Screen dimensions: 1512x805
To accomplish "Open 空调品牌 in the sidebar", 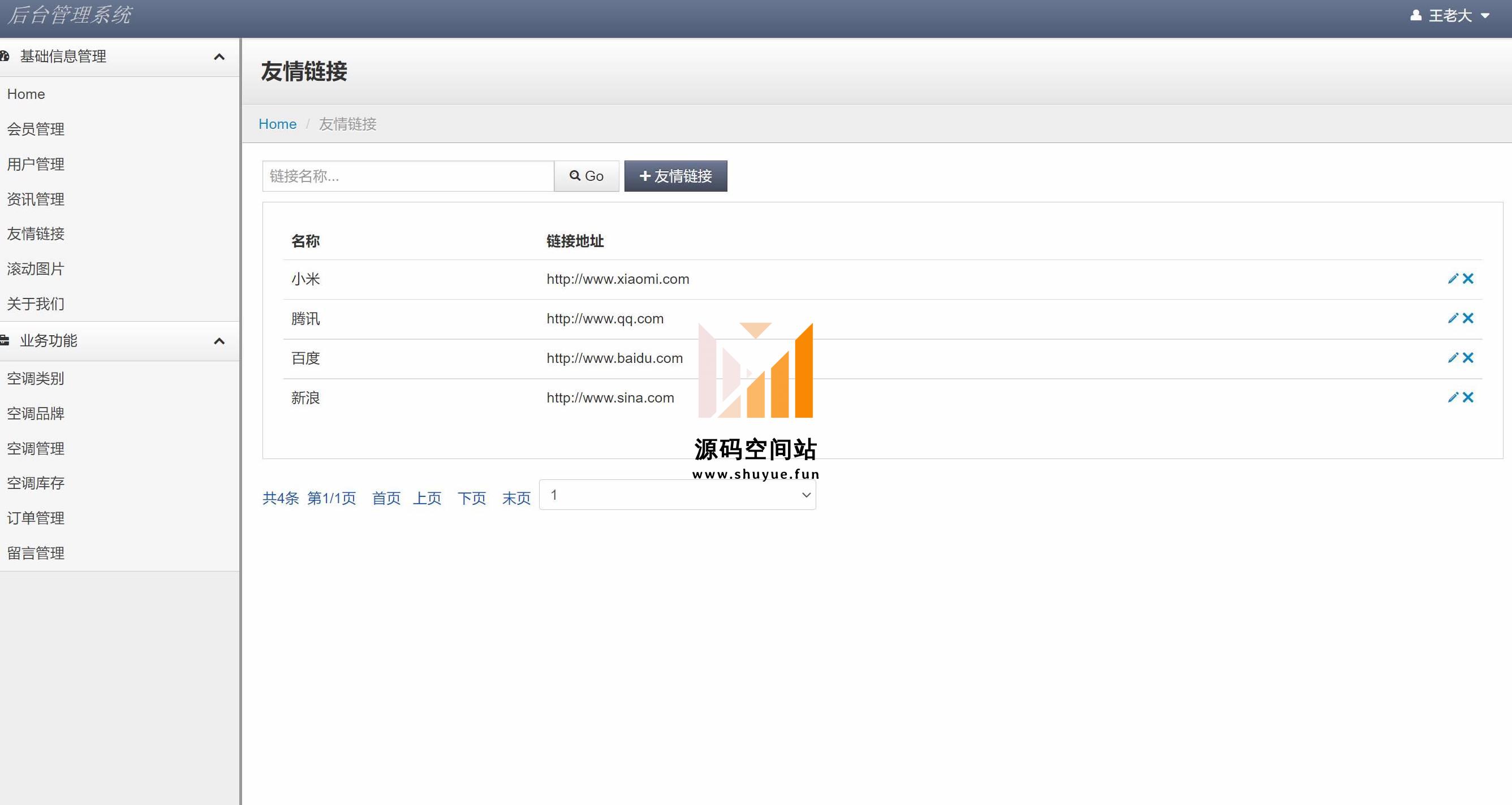I will 35,414.
